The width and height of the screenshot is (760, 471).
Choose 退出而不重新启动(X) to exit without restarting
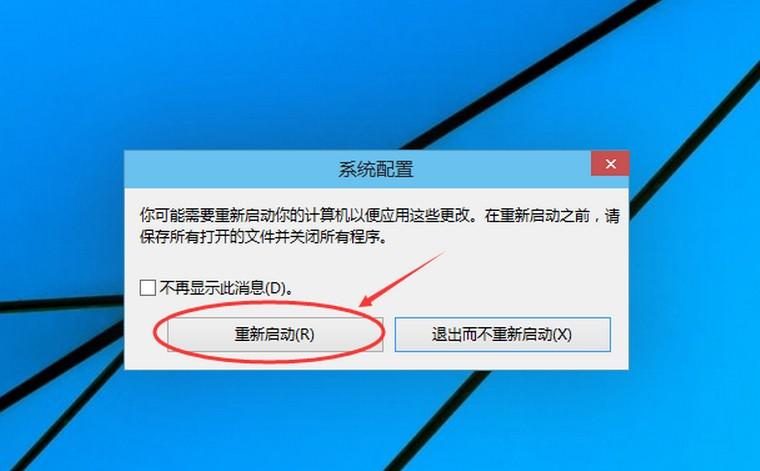pyautogui.click(x=502, y=334)
